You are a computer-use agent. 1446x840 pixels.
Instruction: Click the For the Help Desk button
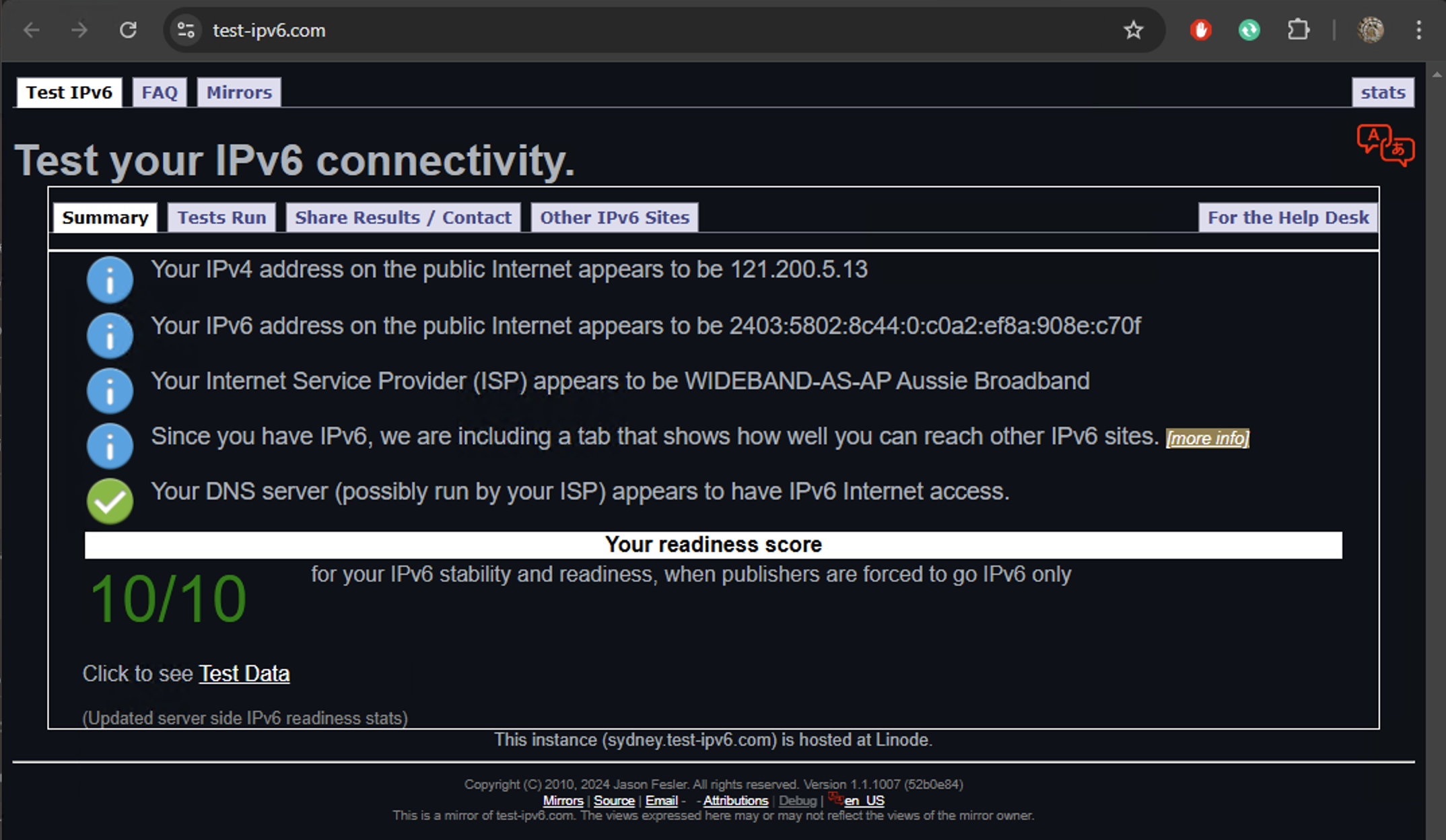[x=1289, y=218]
